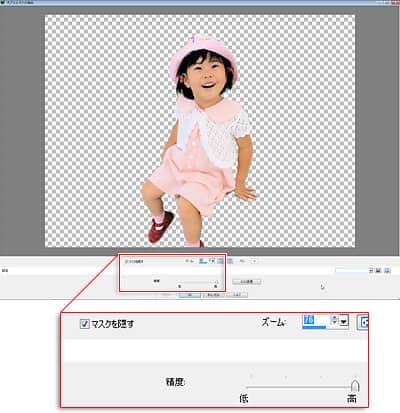
Task: Click the rightmost icon next to save preset
Action: 387,270
